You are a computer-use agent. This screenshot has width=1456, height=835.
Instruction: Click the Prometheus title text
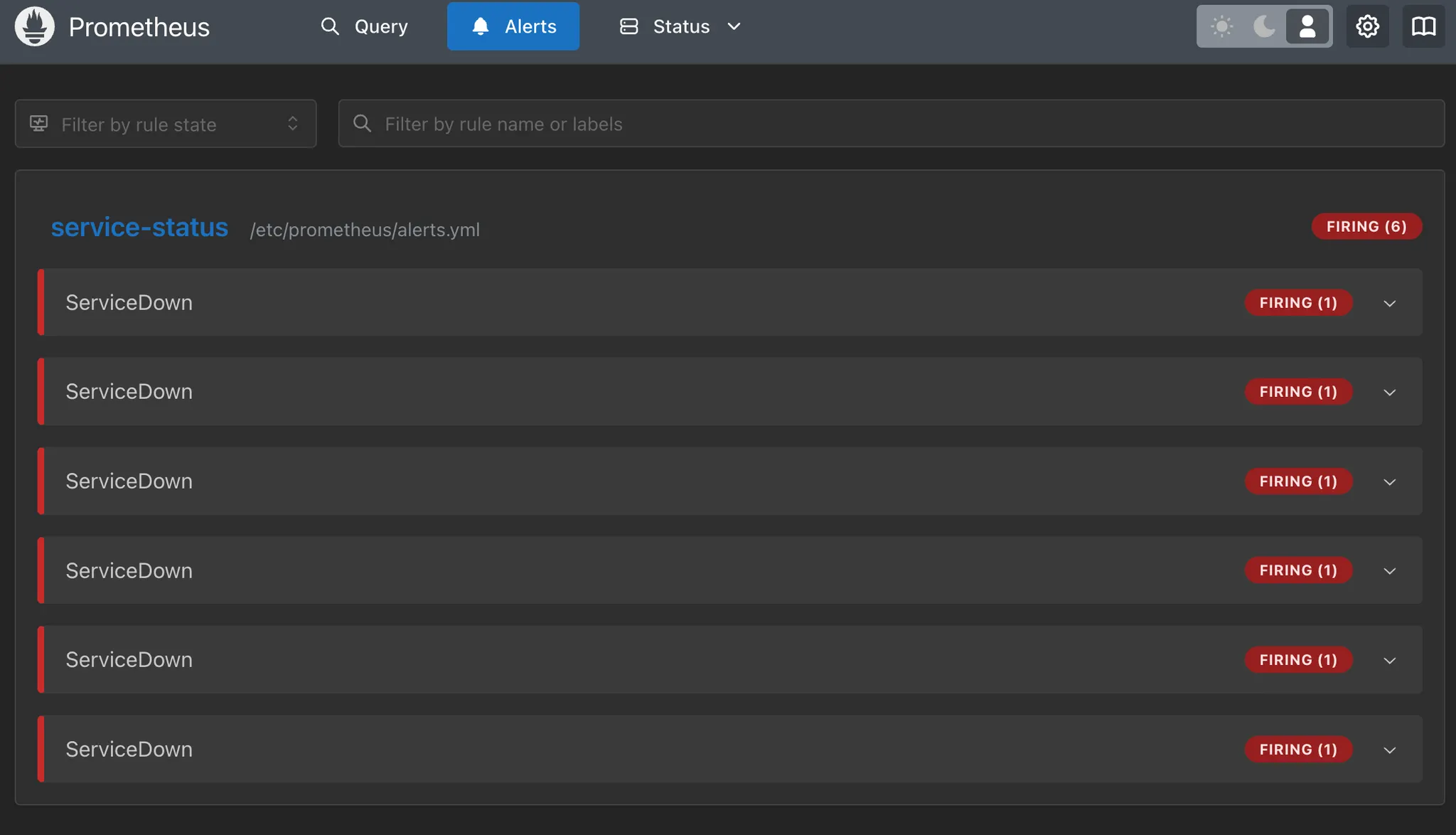(139, 27)
